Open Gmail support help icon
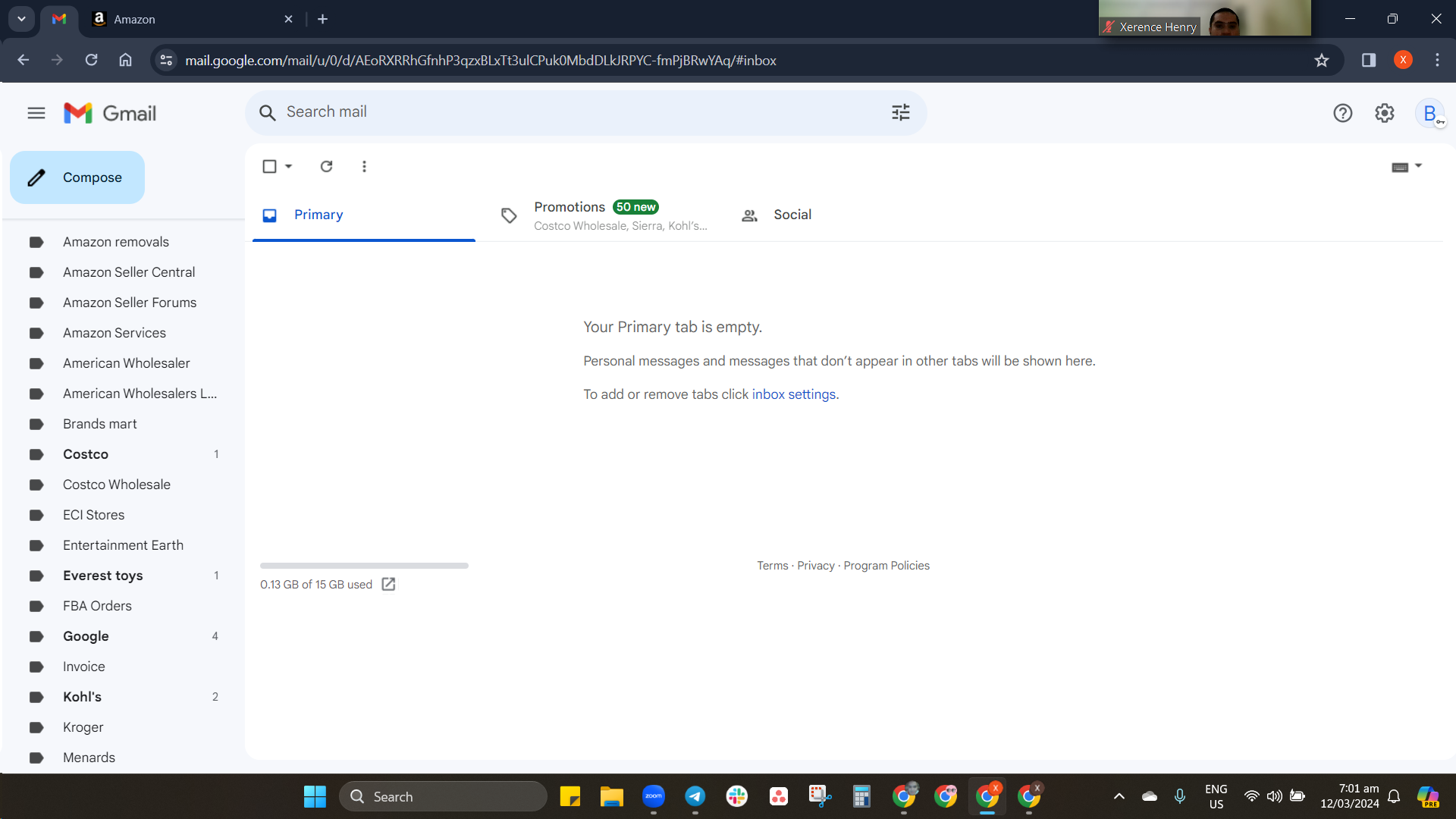 pos(1343,113)
